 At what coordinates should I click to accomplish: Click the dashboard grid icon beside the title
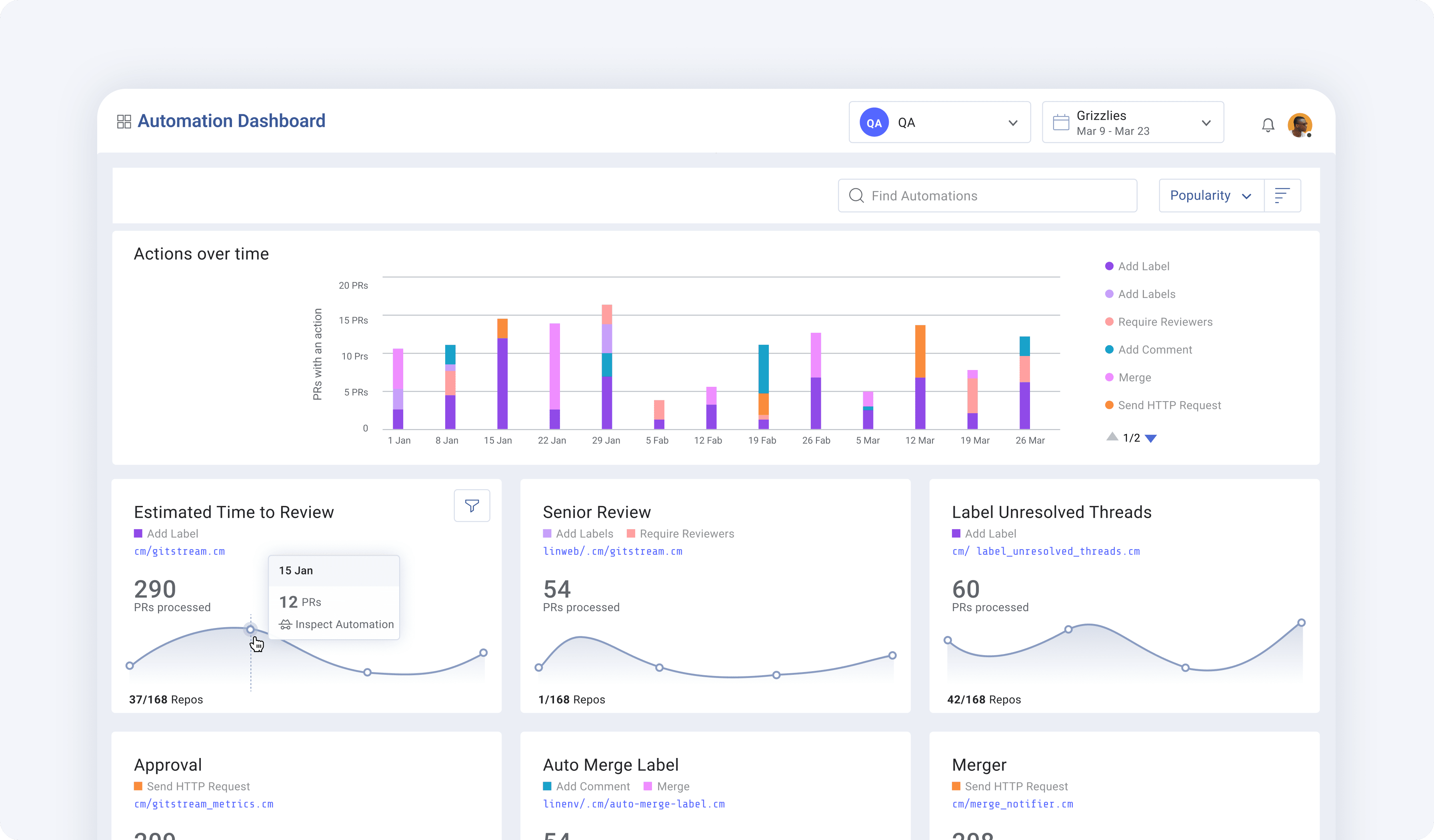click(x=124, y=121)
